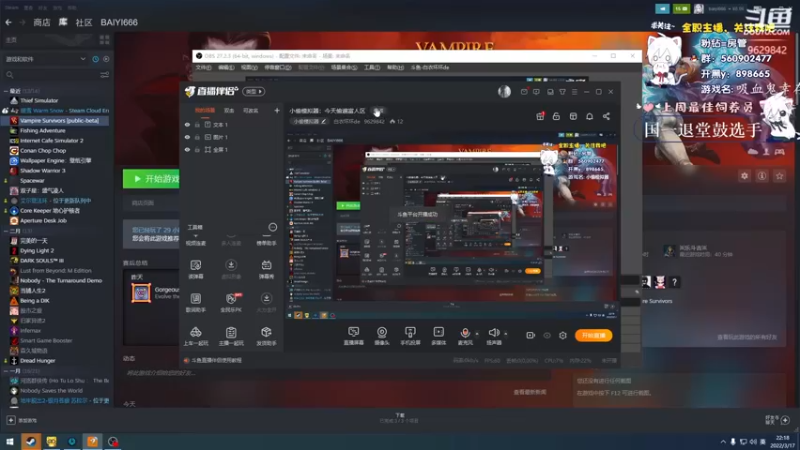Click the notification bell icon
Image resolution: width=800 pixels, height=450 pixels.
[x=589, y=116]
